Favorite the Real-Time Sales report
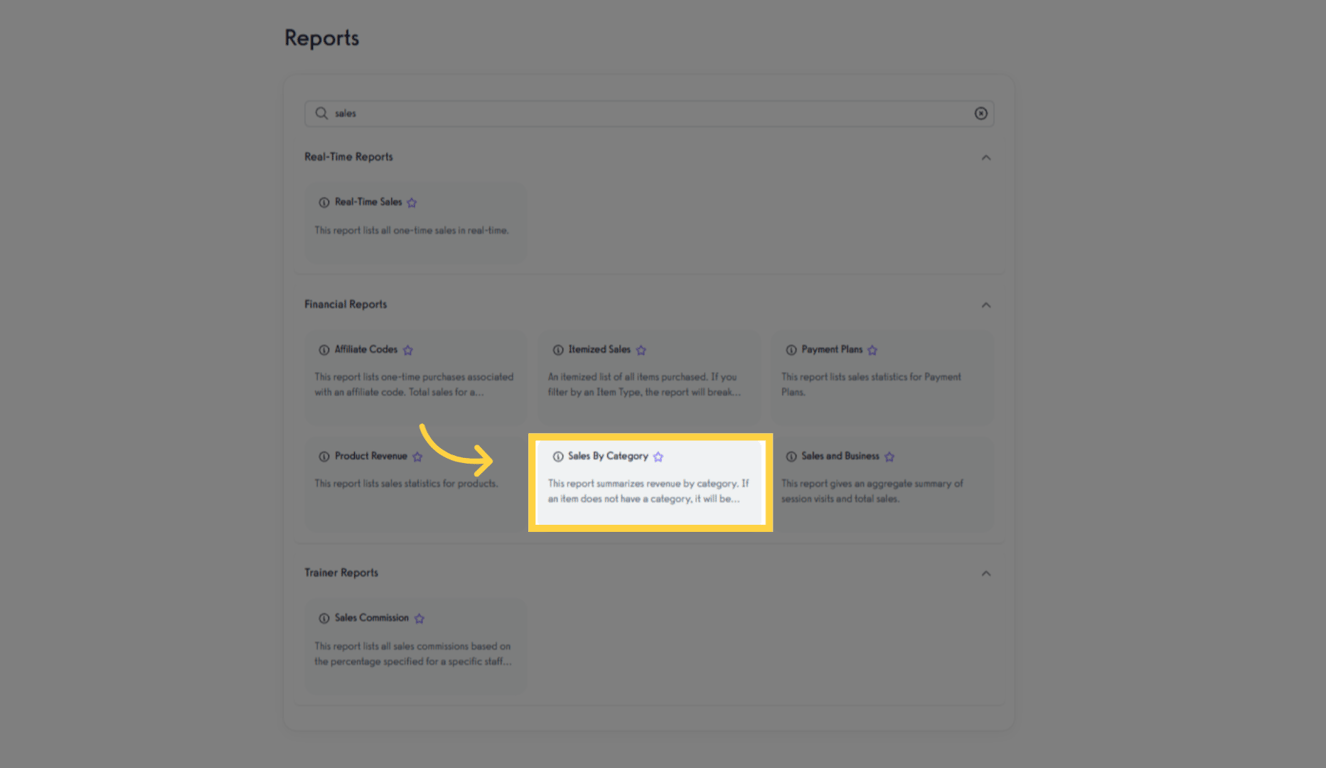The height and width of the screenshot is (768, 1326). point(414,202)
